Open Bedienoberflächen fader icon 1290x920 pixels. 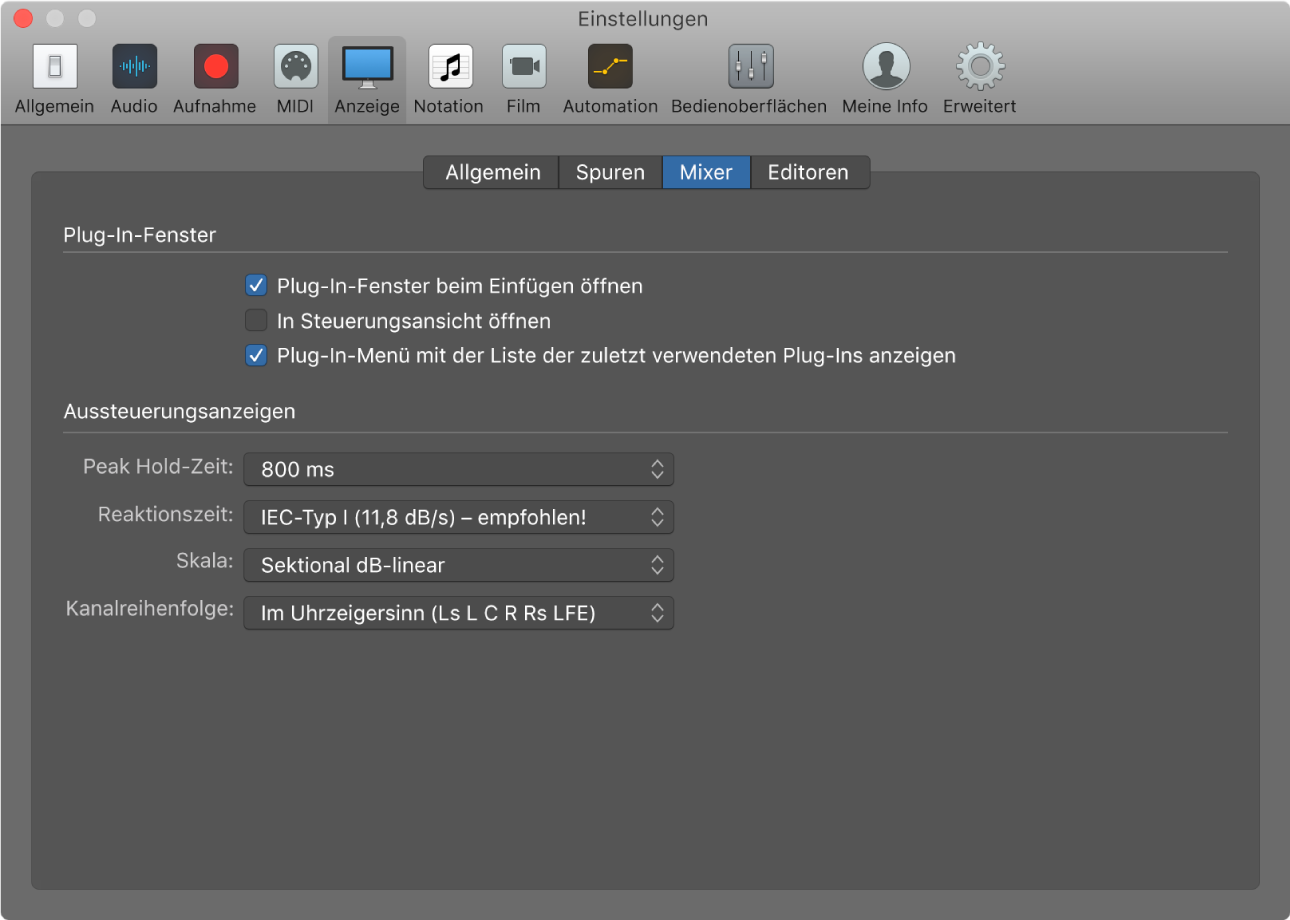point(749,67)
